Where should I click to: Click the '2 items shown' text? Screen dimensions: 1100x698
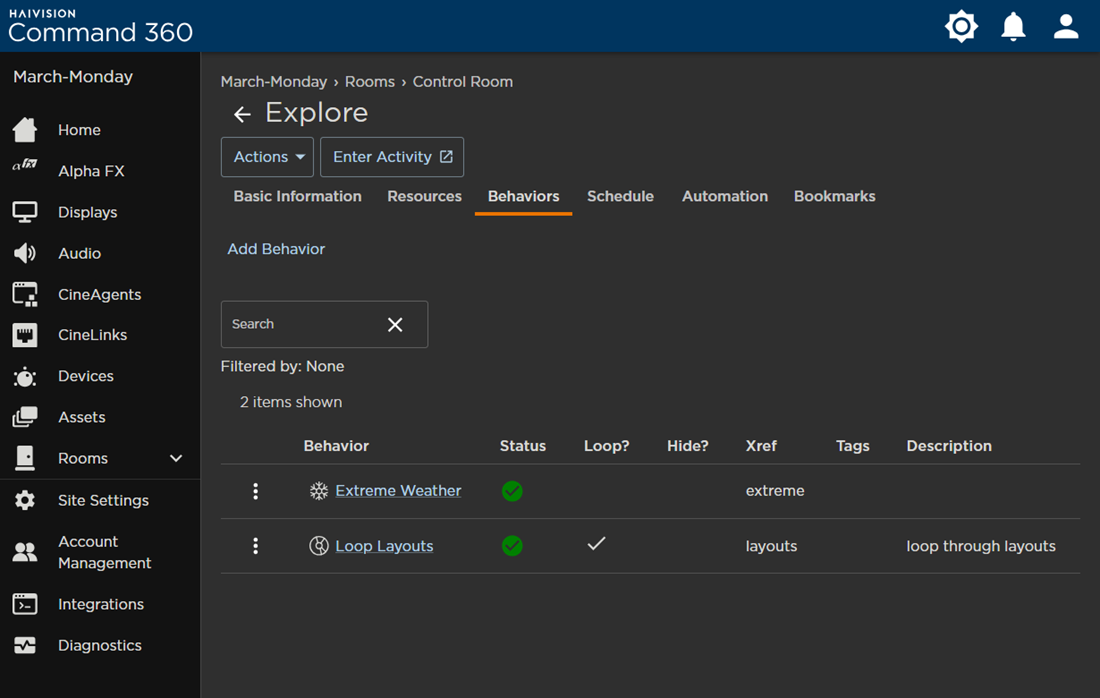(x=291, y=402)
